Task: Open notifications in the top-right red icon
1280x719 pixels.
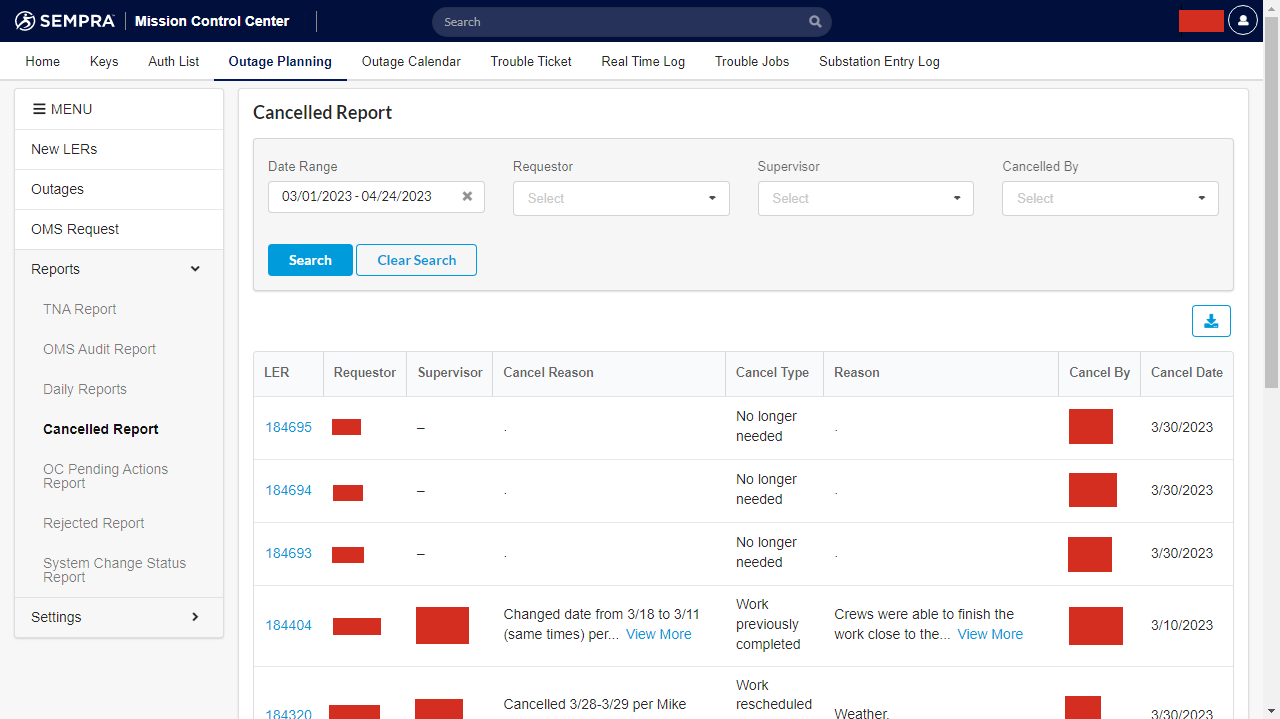Action: [x=1200, y=20]
